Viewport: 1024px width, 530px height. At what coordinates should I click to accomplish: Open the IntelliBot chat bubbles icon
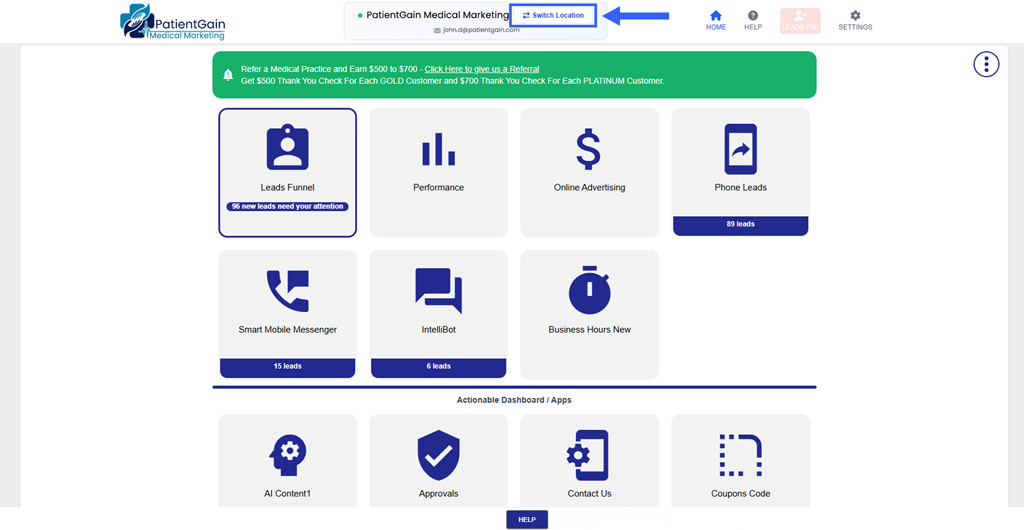tap(438, 290)
